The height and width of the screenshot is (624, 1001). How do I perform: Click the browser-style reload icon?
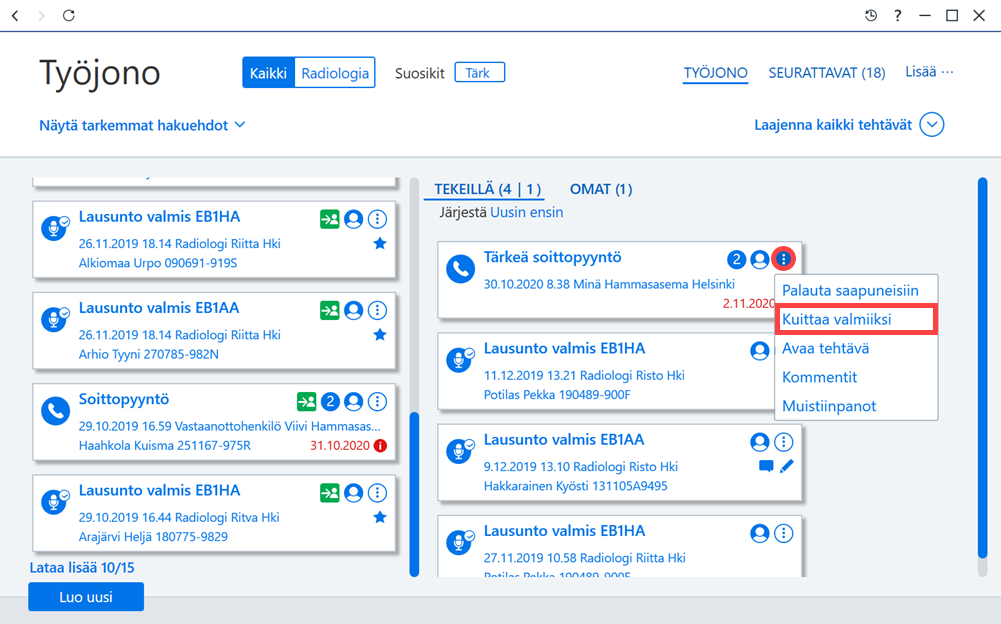tap(68, 15)
